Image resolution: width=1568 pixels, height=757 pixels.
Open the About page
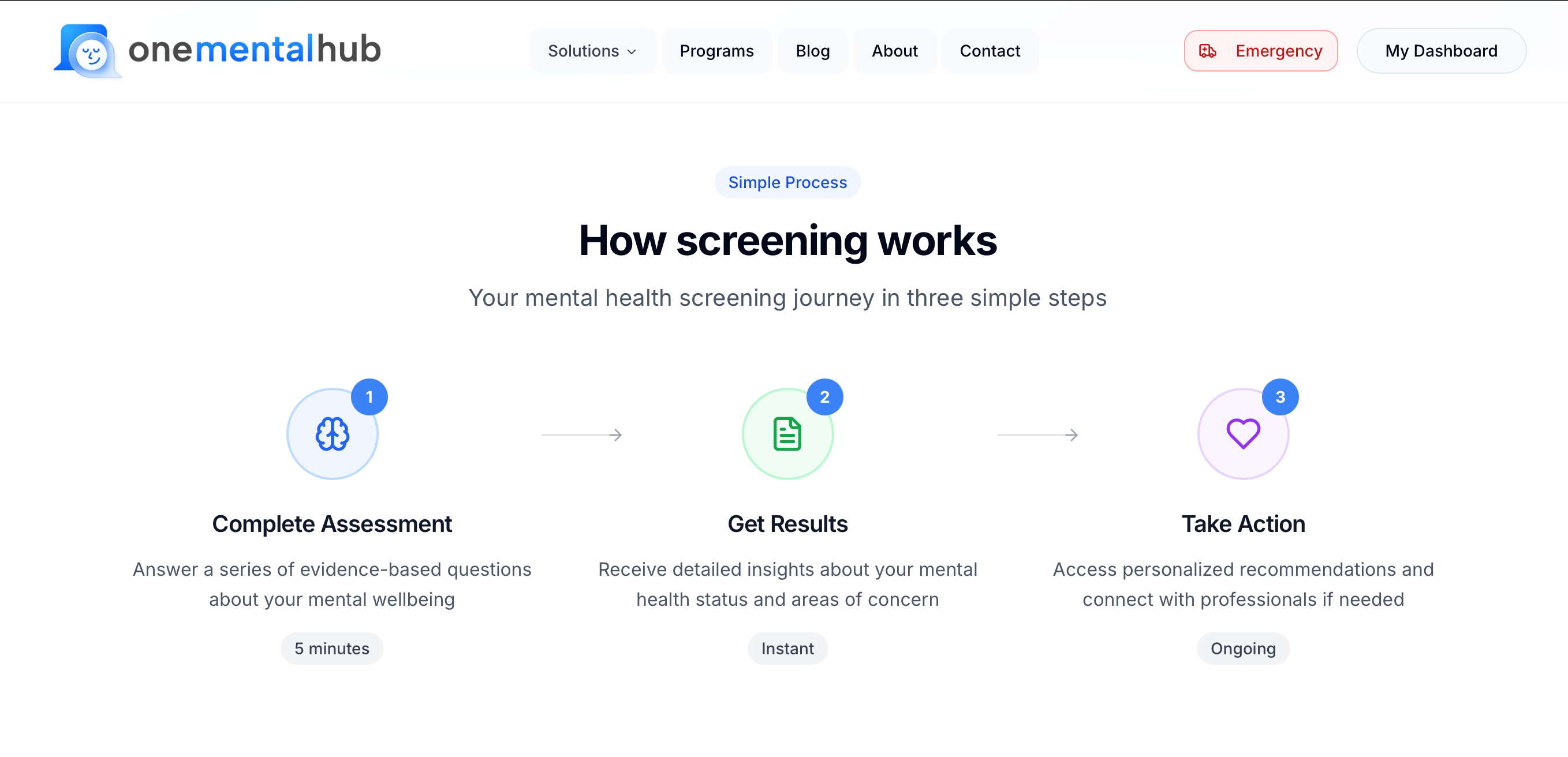click(894, 51)
